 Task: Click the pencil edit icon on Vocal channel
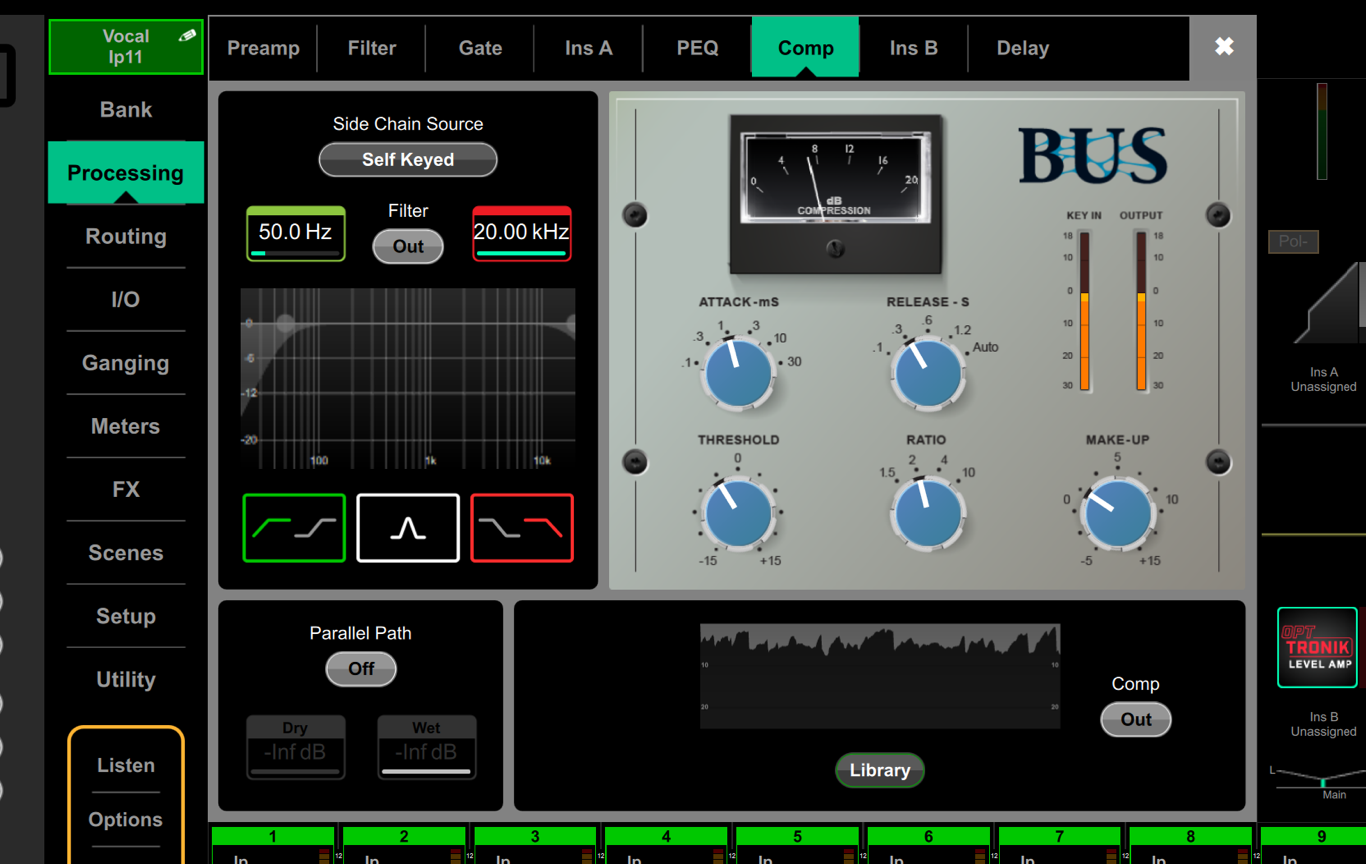(187, 36)
